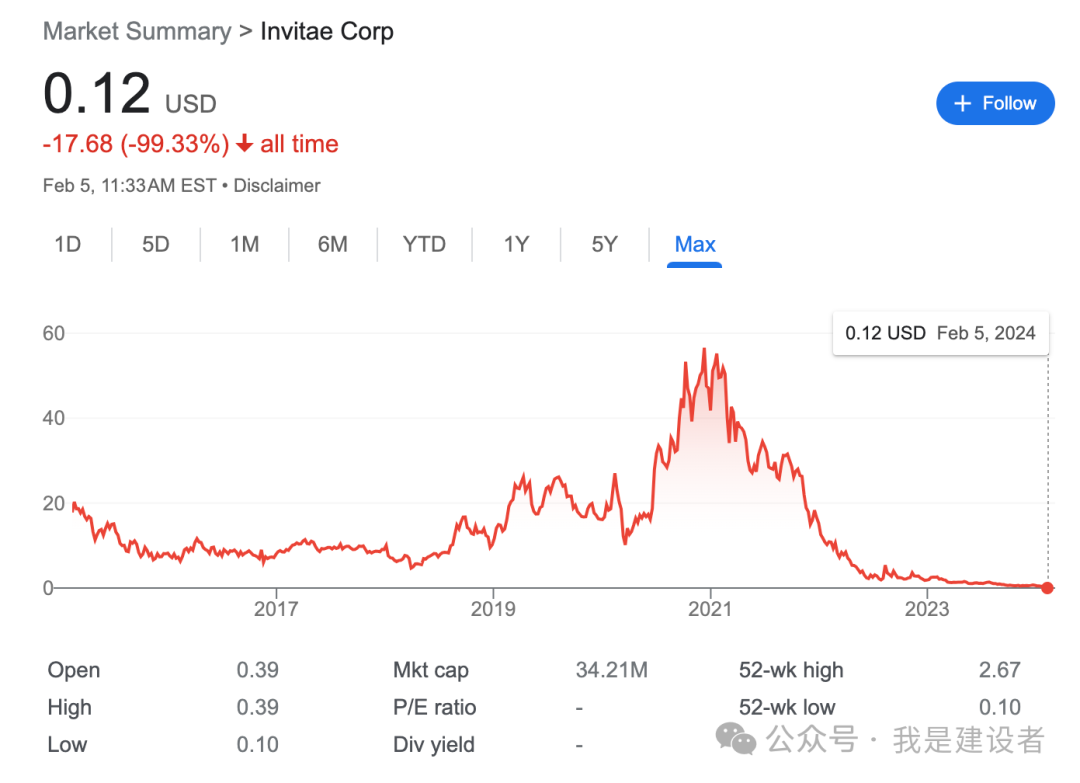The image size is (1080, 783).
Task: Click the 2017 label on the x-axis
Action: coord(276,608)
